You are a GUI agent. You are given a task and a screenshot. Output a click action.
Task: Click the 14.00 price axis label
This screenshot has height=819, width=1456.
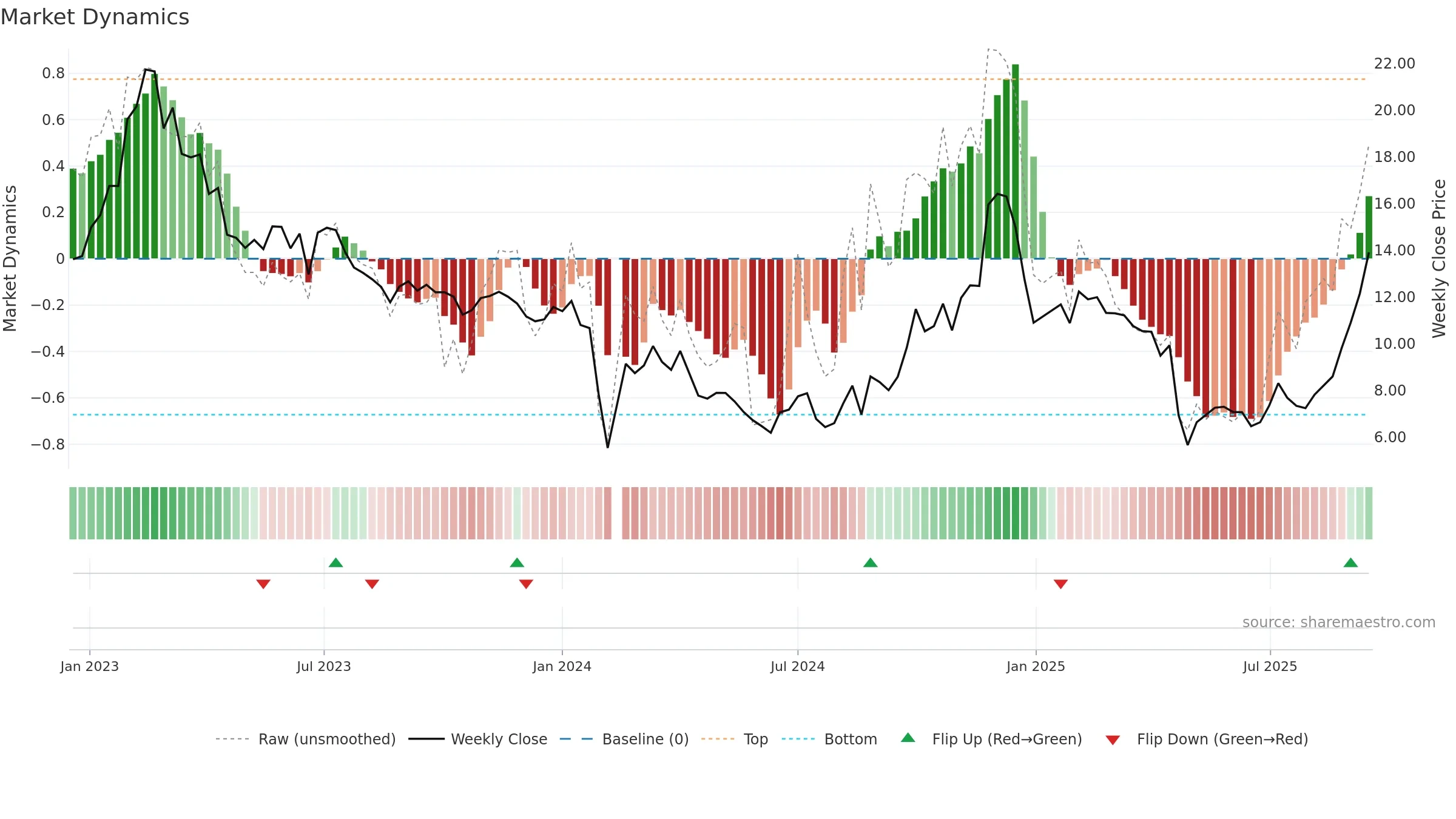(1395, 251)
